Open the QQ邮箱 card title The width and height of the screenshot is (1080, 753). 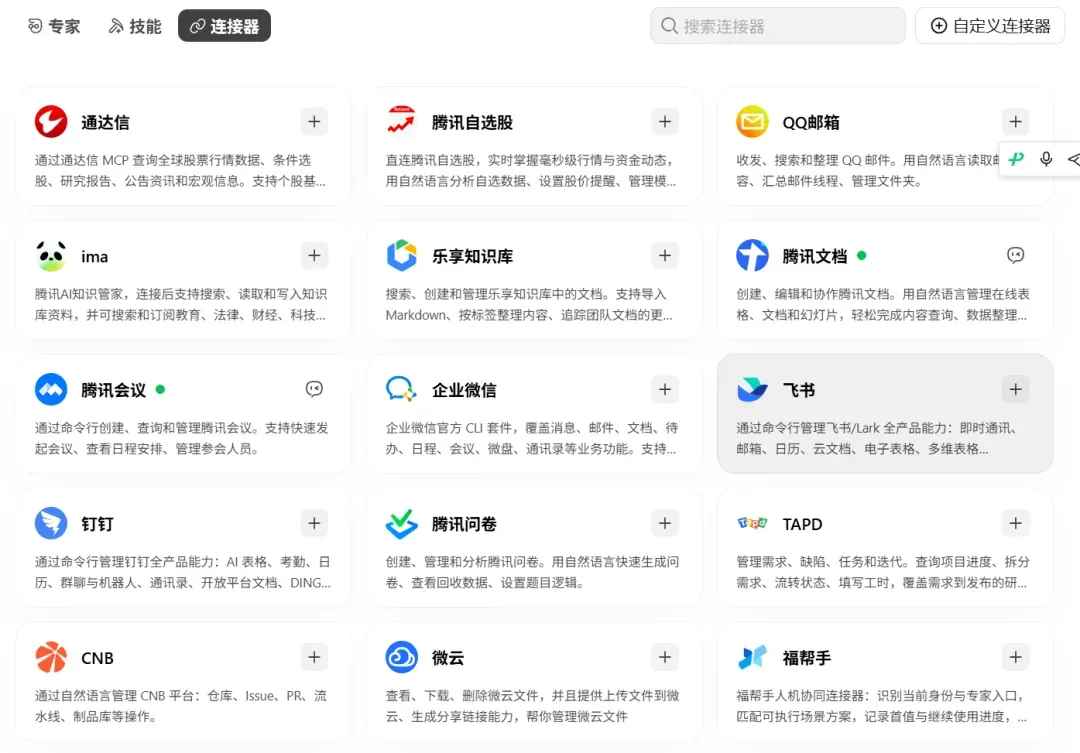811,123
